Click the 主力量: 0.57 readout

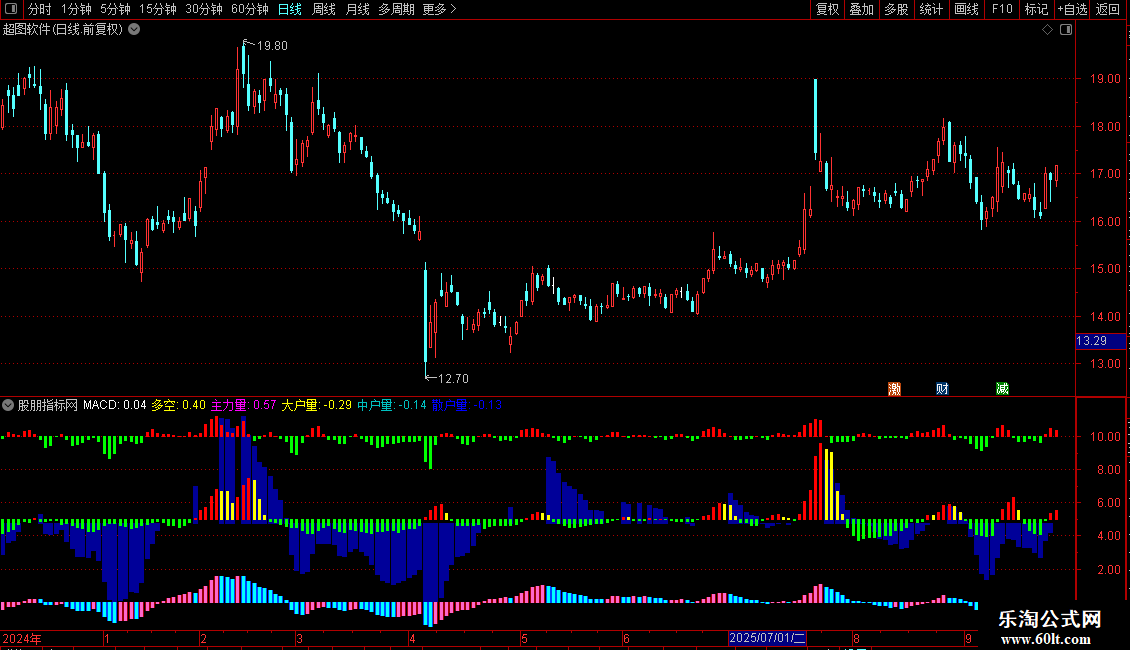click(x=243, y=405)
